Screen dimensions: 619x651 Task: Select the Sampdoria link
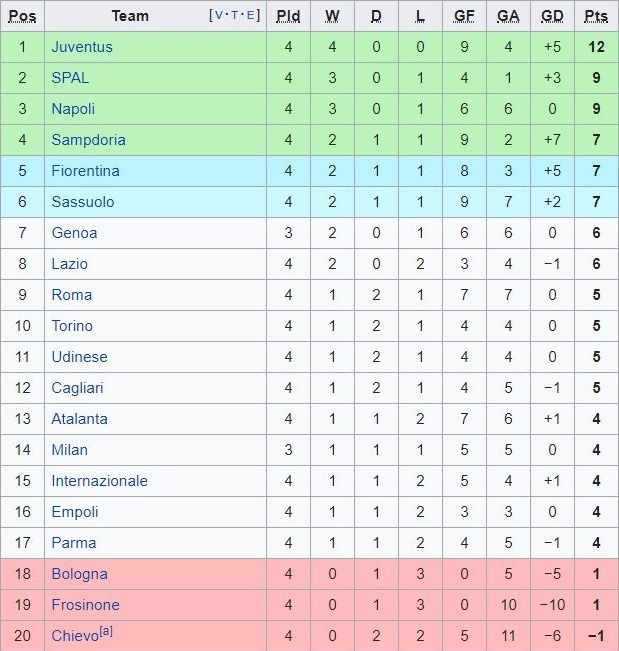click(88, 140)
